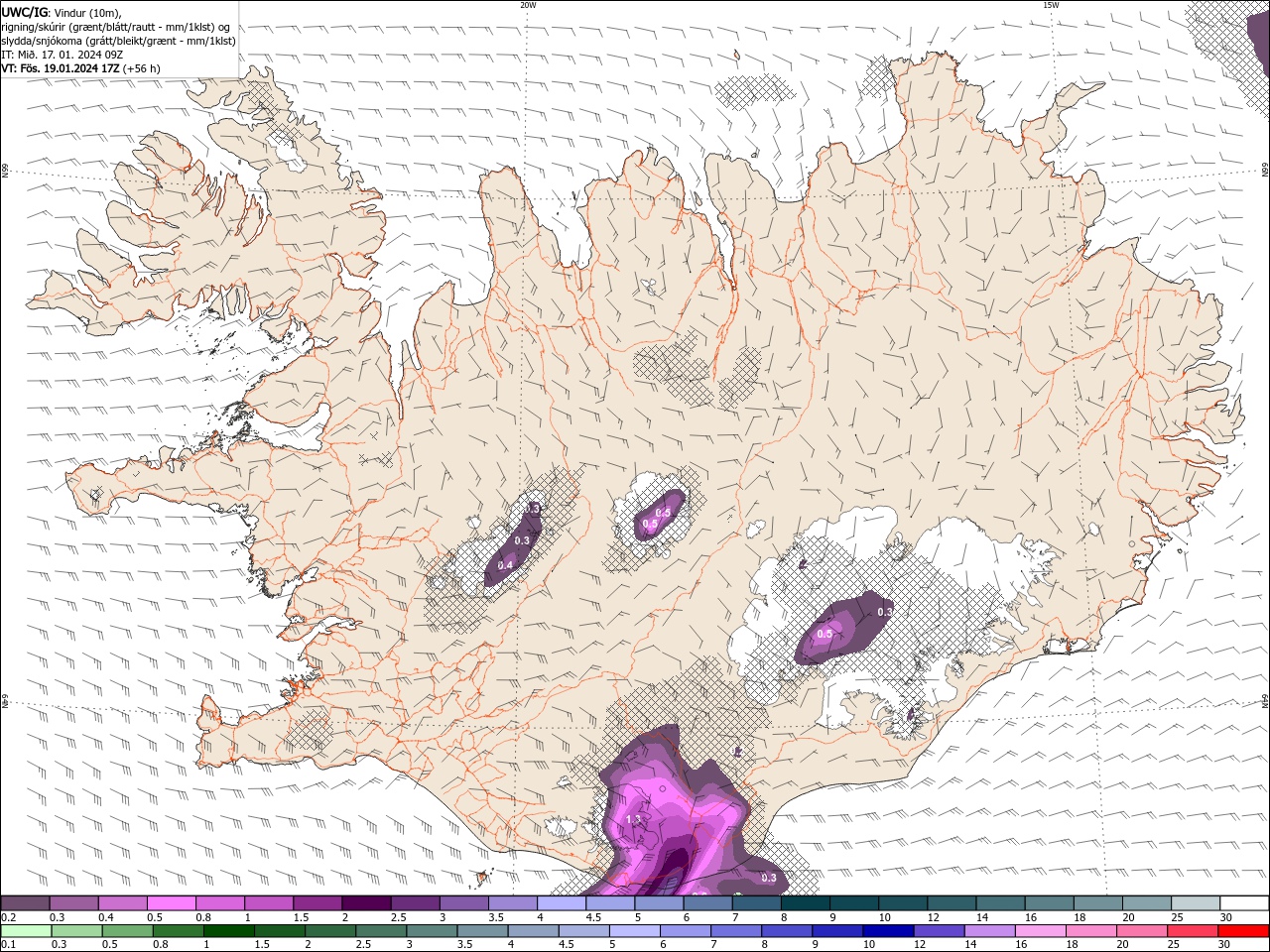
Task: Pick the bright magenta swatch labeled 0.5 in purple row
Action: point(171,903)
